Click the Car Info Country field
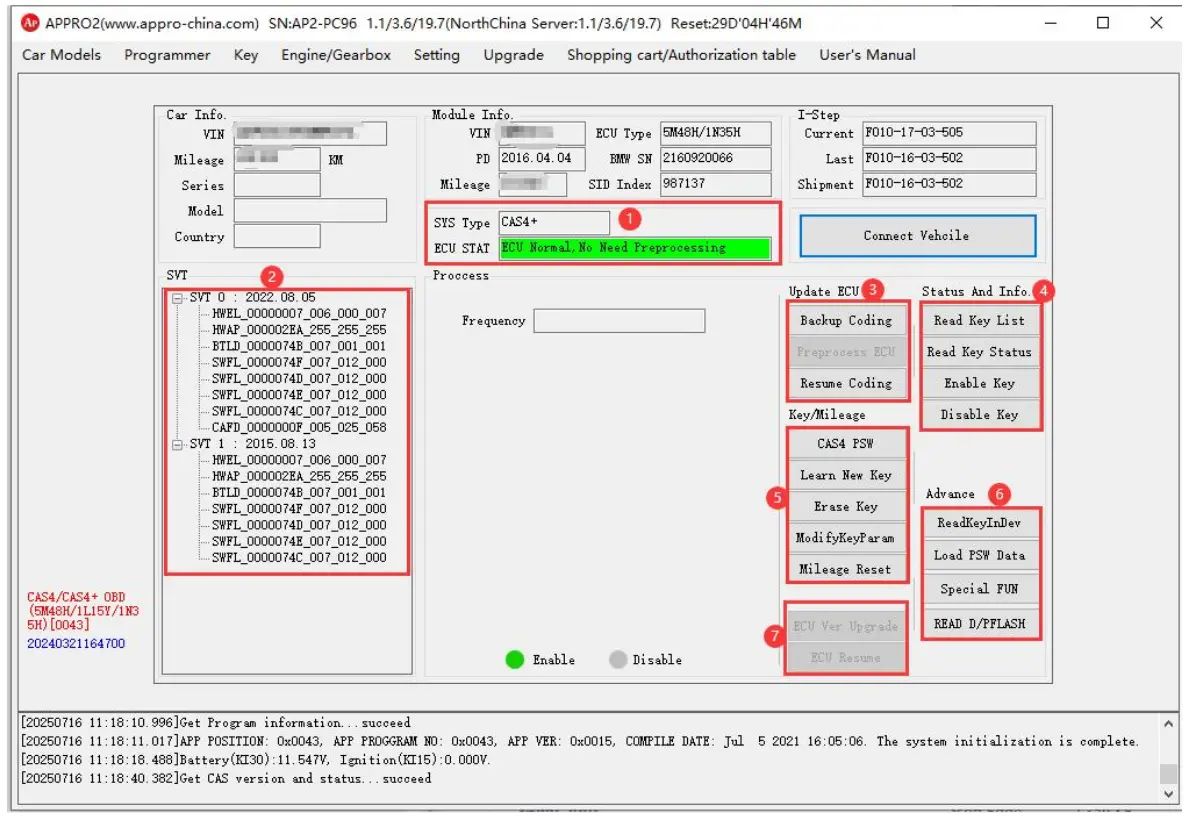The height and width of the screenshot is (820, 1186). tap(277, 236)
